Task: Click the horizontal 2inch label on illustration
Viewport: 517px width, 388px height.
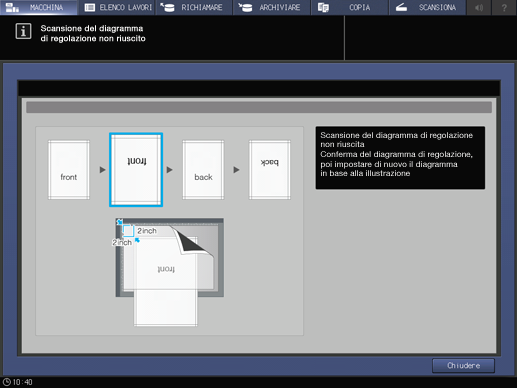Action: pyautogui.click(x=147, y=231)
